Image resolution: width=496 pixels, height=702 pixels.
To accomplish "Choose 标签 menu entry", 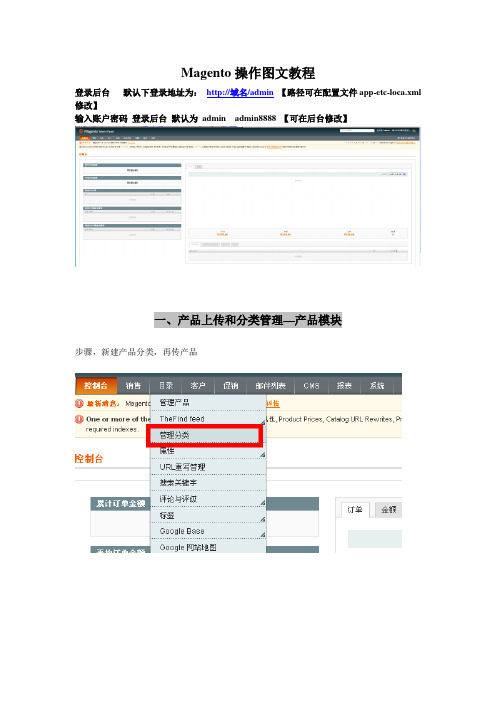I will coord(208,515).
